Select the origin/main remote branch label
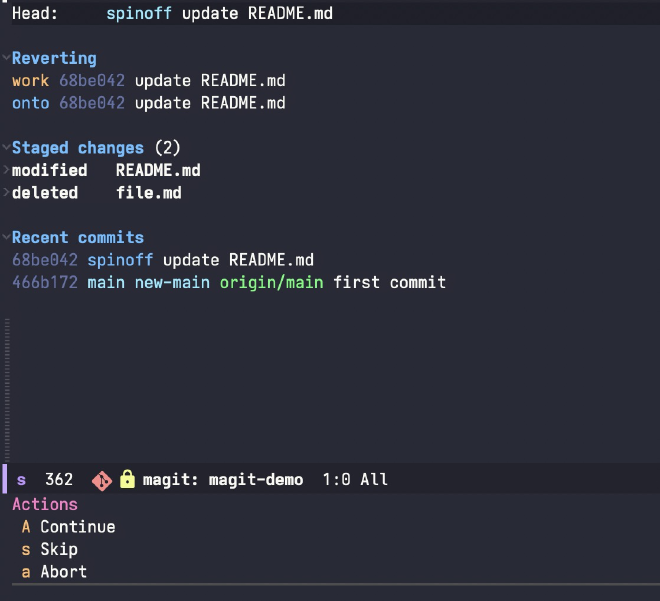 (271, 283)
